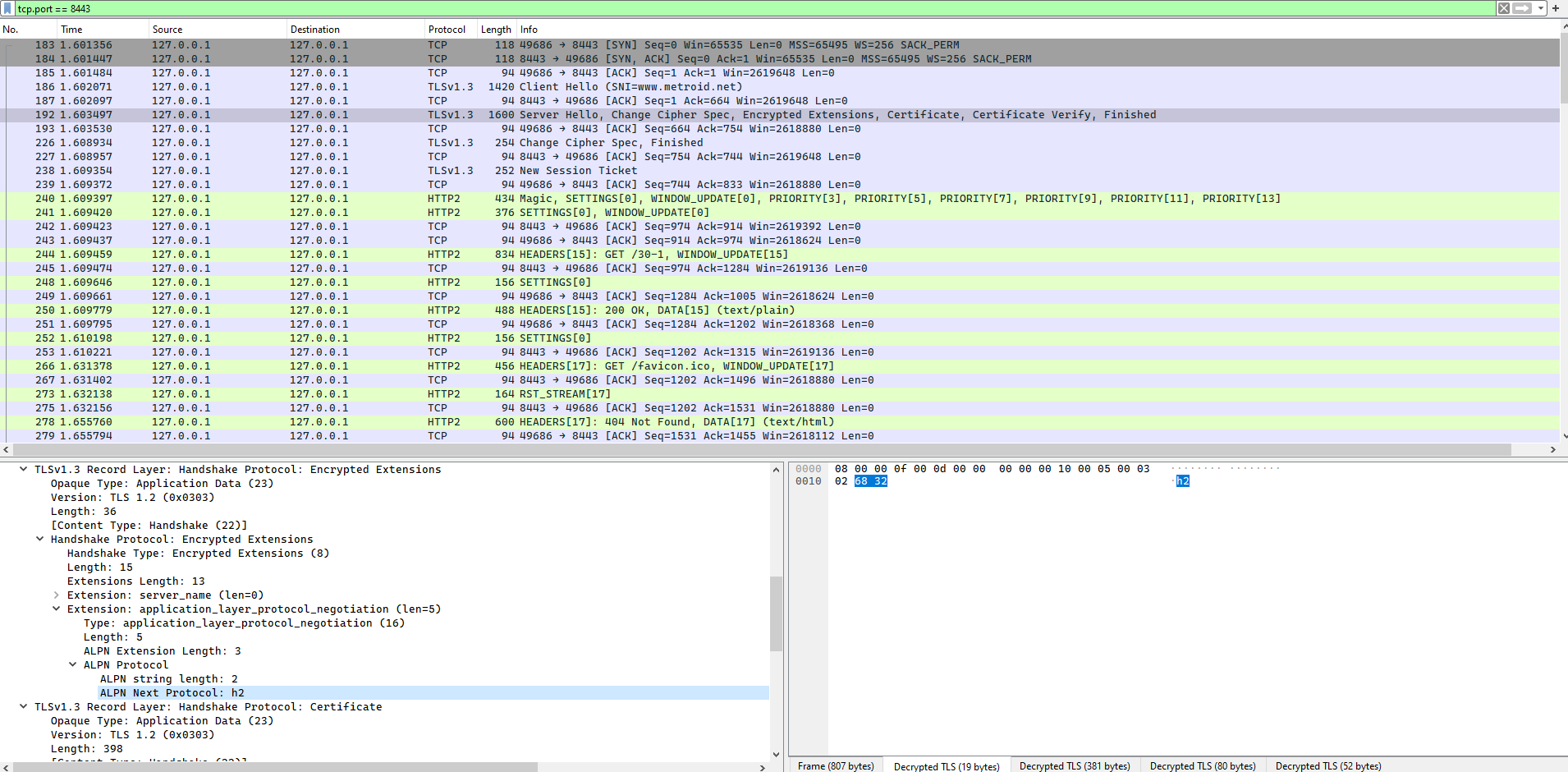The image size is (1568, 772).
Task: Select the ALPN string length: 2 field
Action: point(168,679)
